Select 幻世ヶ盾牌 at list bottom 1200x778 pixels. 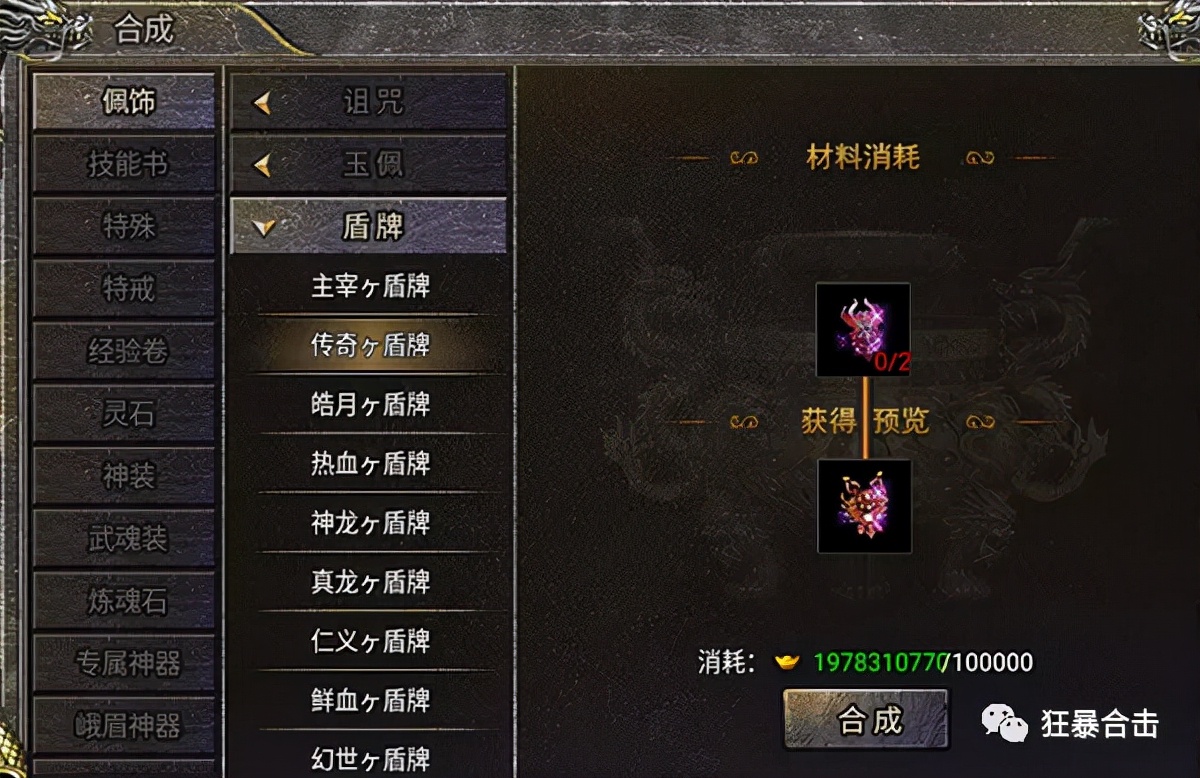(370, 757)
